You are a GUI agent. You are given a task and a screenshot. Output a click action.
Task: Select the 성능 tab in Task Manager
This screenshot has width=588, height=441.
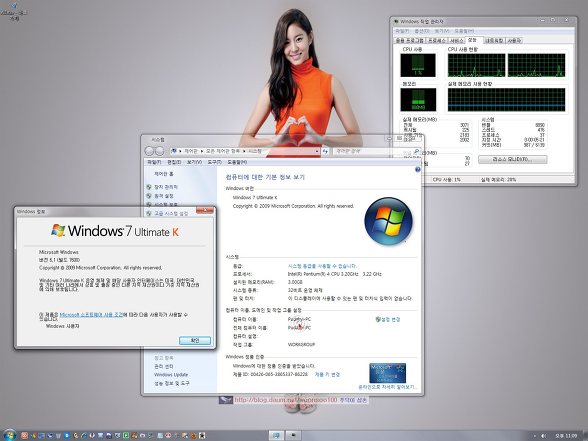473,40
